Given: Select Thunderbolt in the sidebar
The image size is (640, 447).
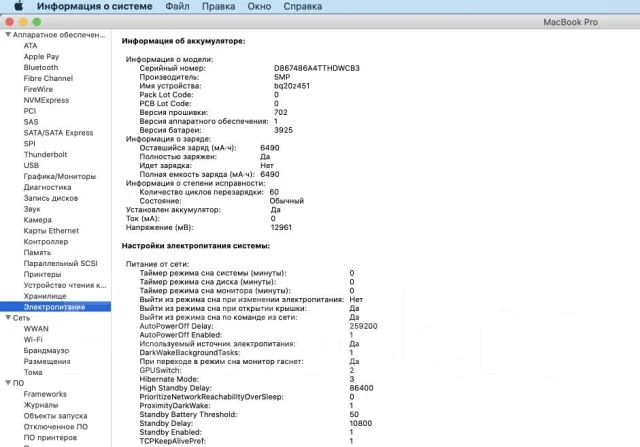Looking at the screenshot, I should pyautogui.click(x=45, y=154).
